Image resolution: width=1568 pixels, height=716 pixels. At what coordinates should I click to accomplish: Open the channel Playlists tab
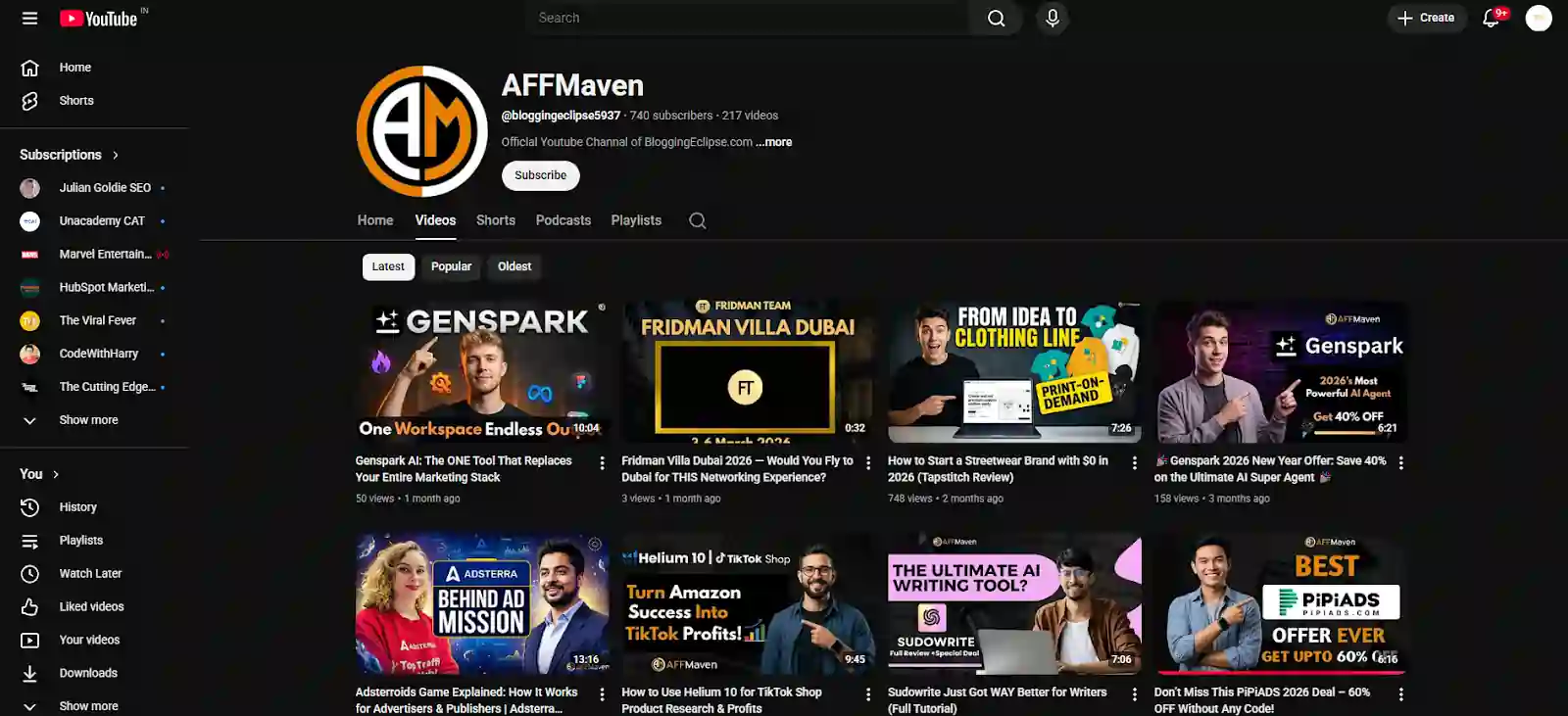[636, 220]
